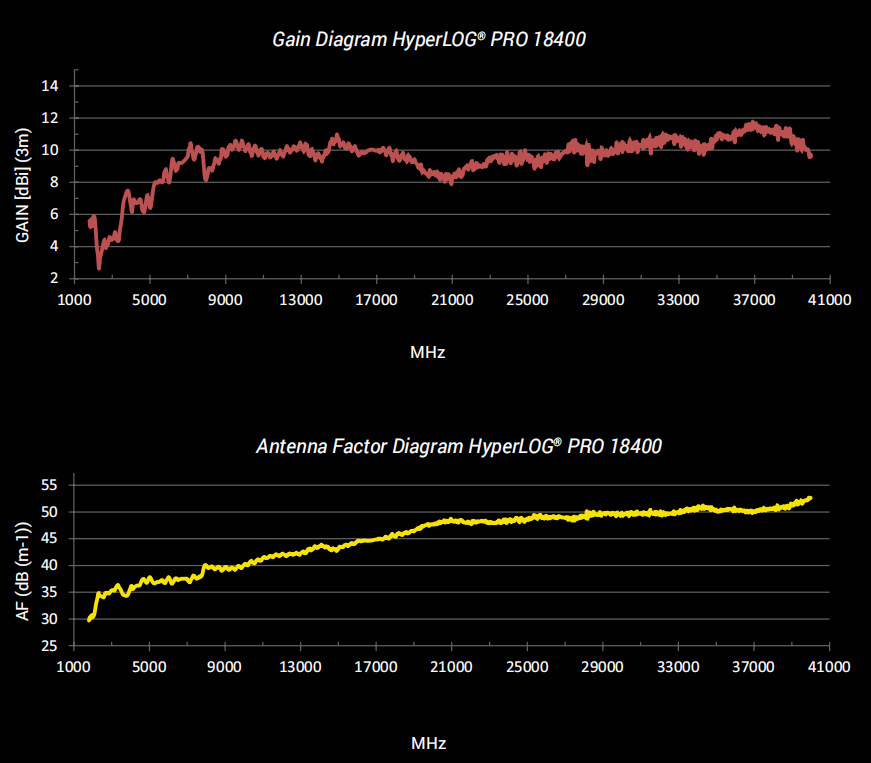This screenshot has height=763, width=871.
Task: Select '25000' on the Antenna Factor frequency axis
Action: click(x=527, y=667)
